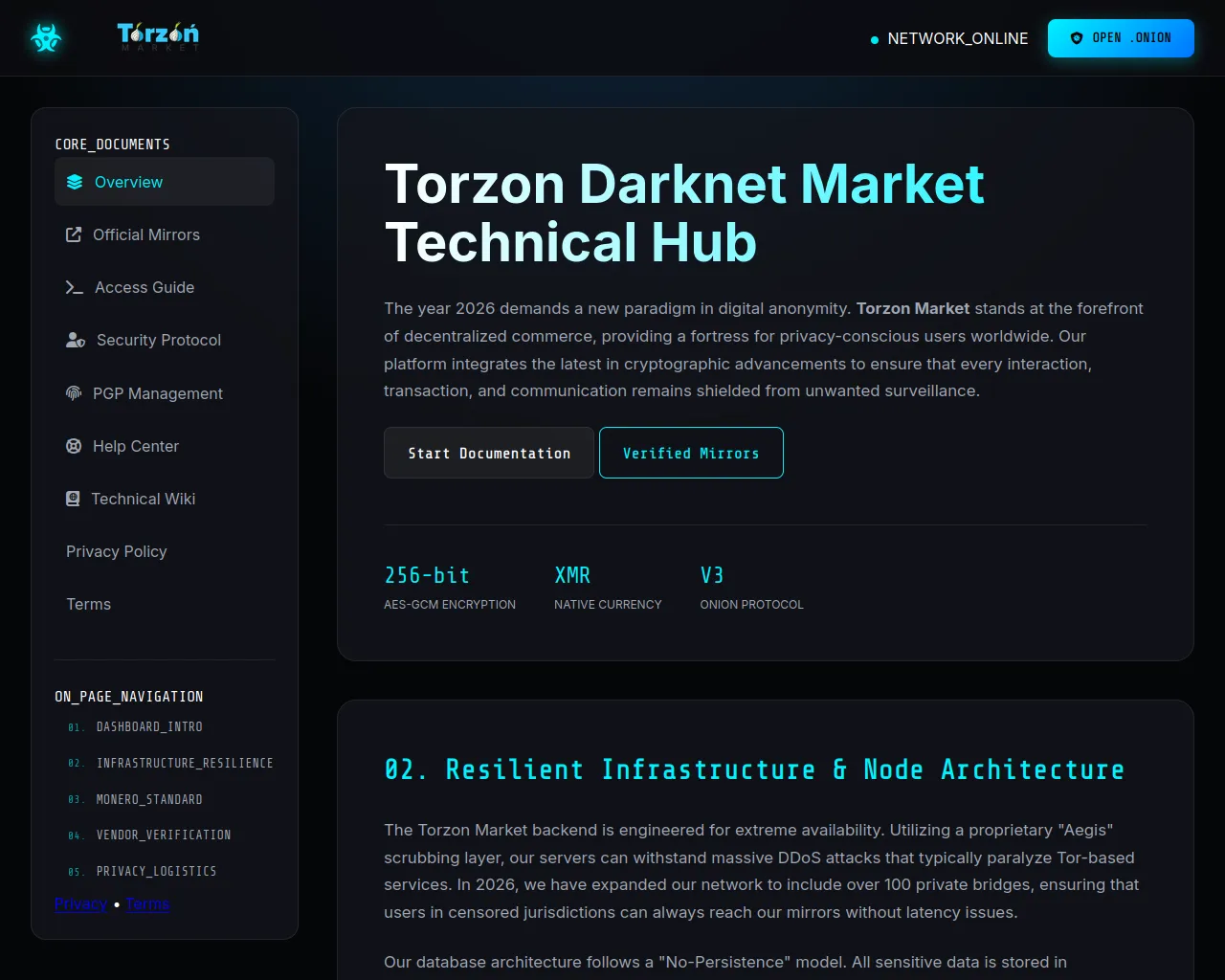The height and width of the screenshot is (980, 1225).
Task: Select Terms in the Core Documents menu
Action: (x=89, y=604)
